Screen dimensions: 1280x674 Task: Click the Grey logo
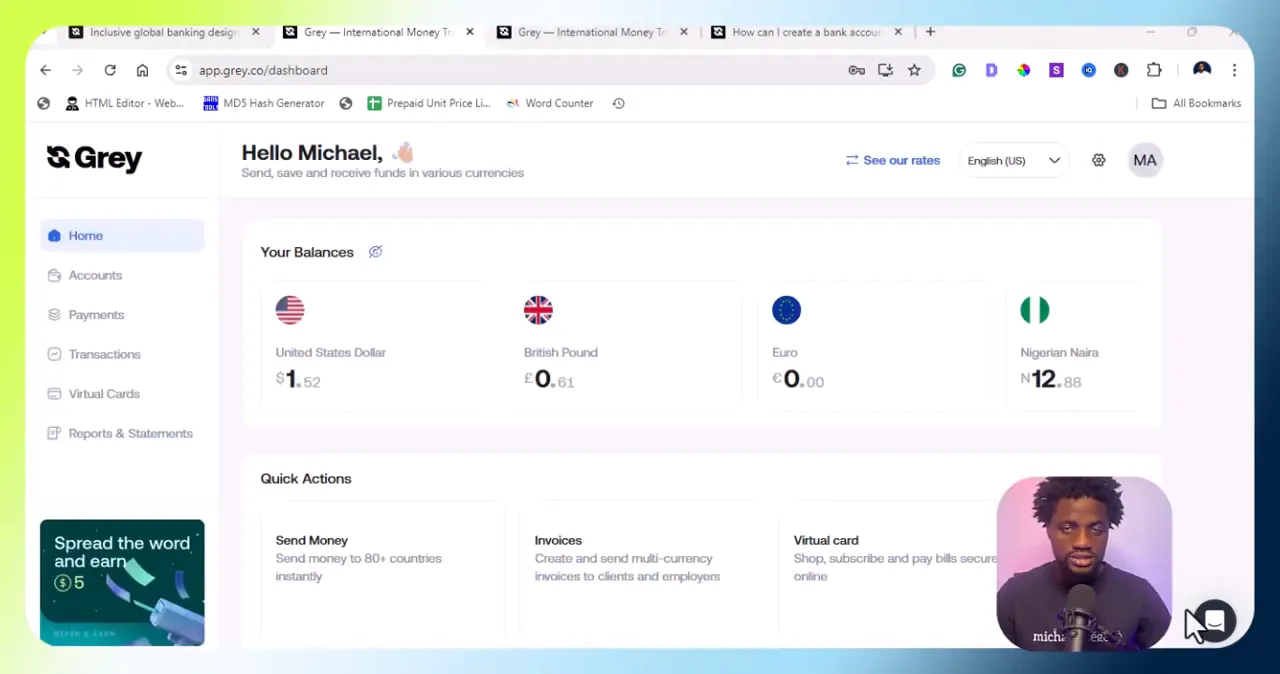94,159
